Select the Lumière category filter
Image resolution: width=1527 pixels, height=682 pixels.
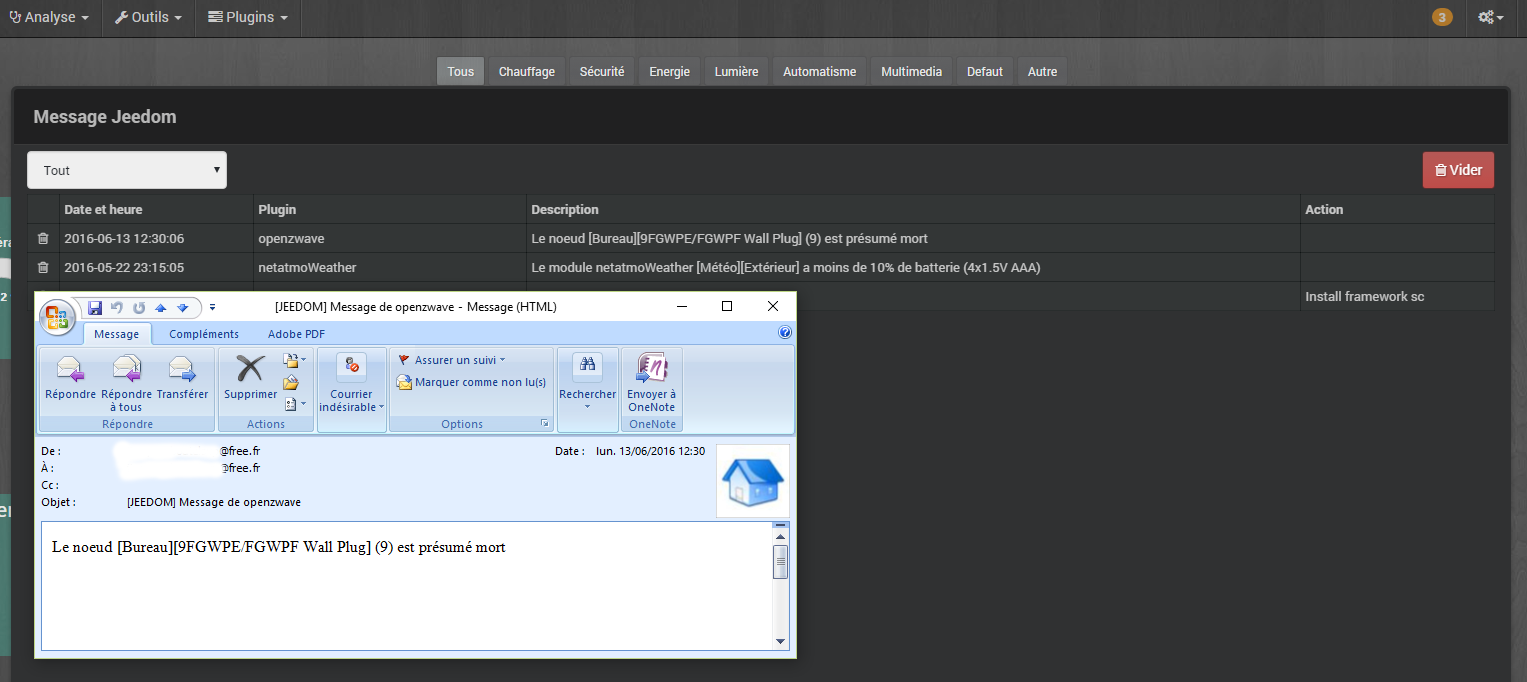point(737,71)
